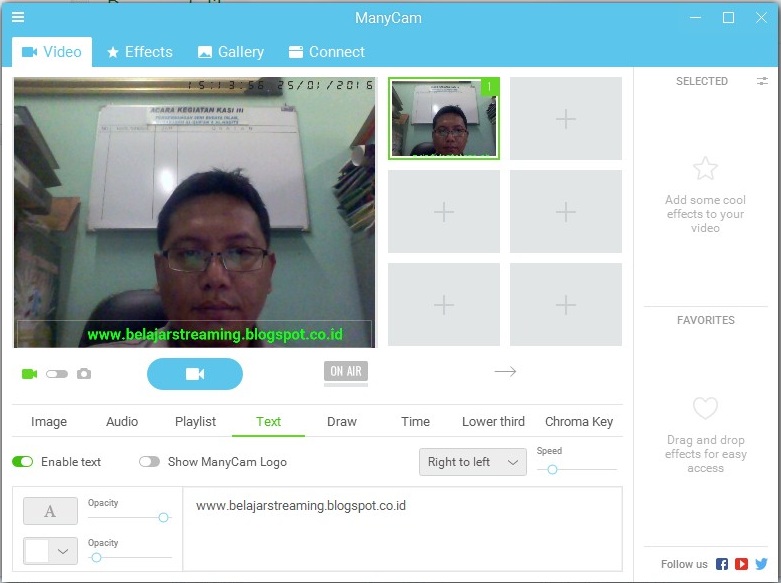Open the Time sub-tab
Viewport: 781px width, 583px height.
[415, 422]
